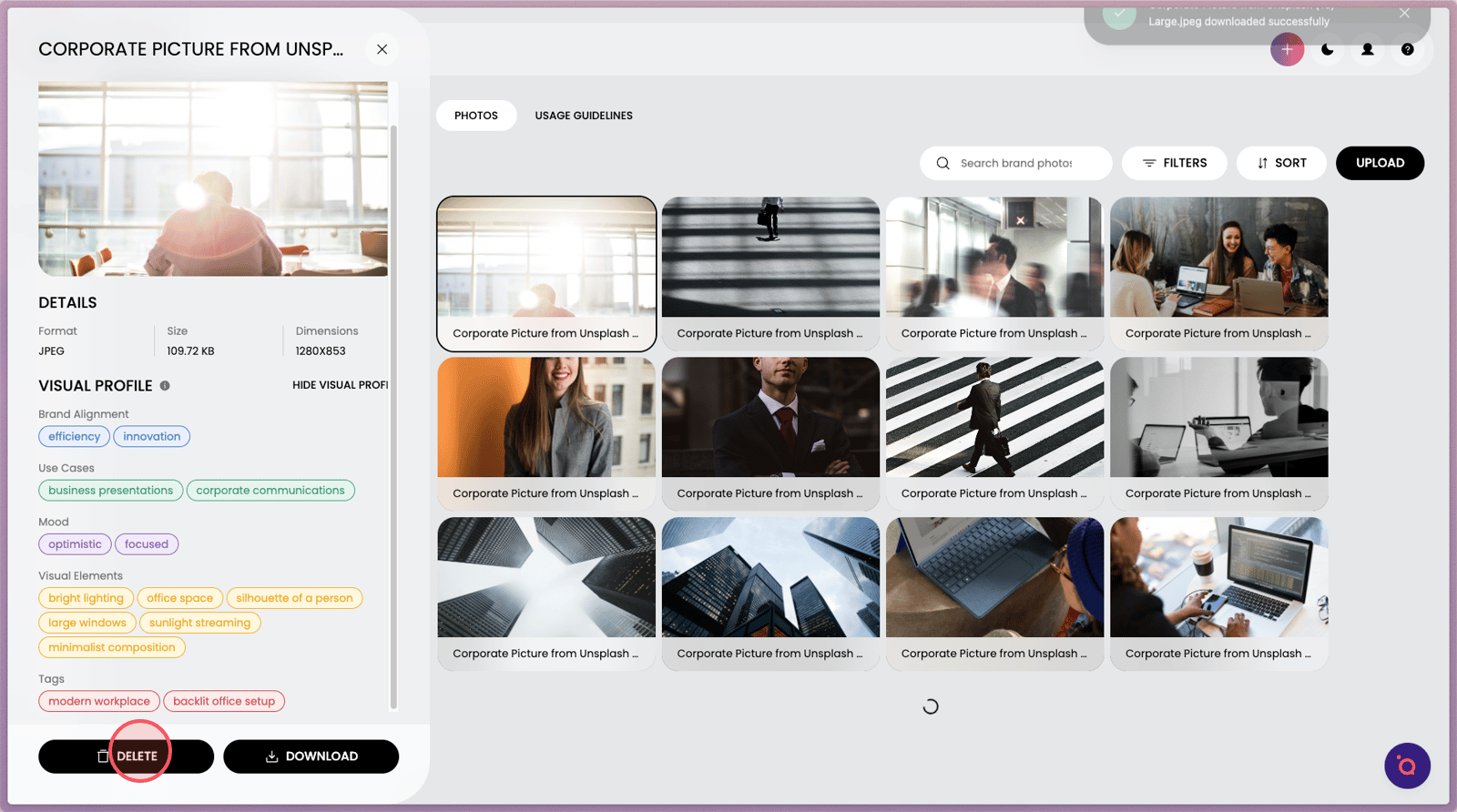Download the selected photo
Viewport: 1457px width, 812px height.
click(311, 756)
